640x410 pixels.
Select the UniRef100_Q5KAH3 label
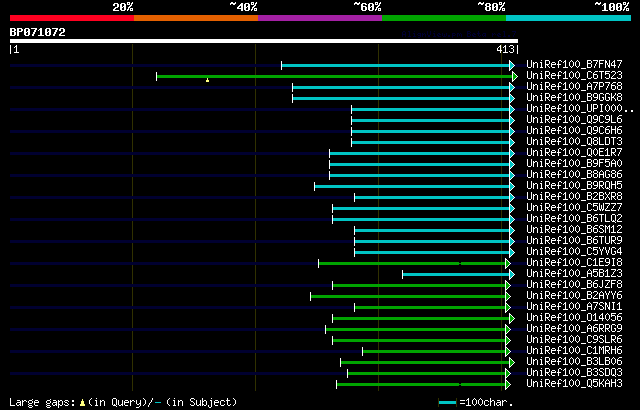point(574,383)
